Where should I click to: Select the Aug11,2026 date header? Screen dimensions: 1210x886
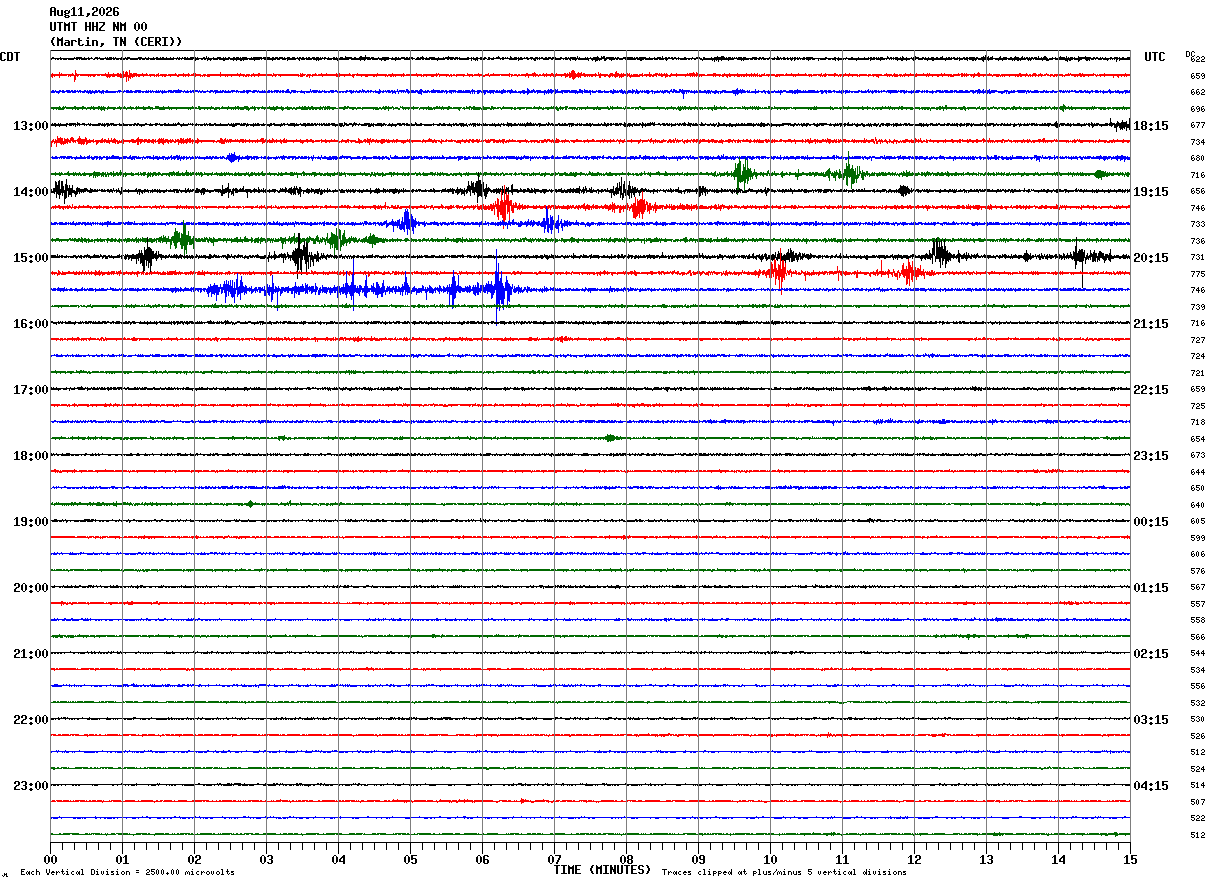click(x=84, y=12)
